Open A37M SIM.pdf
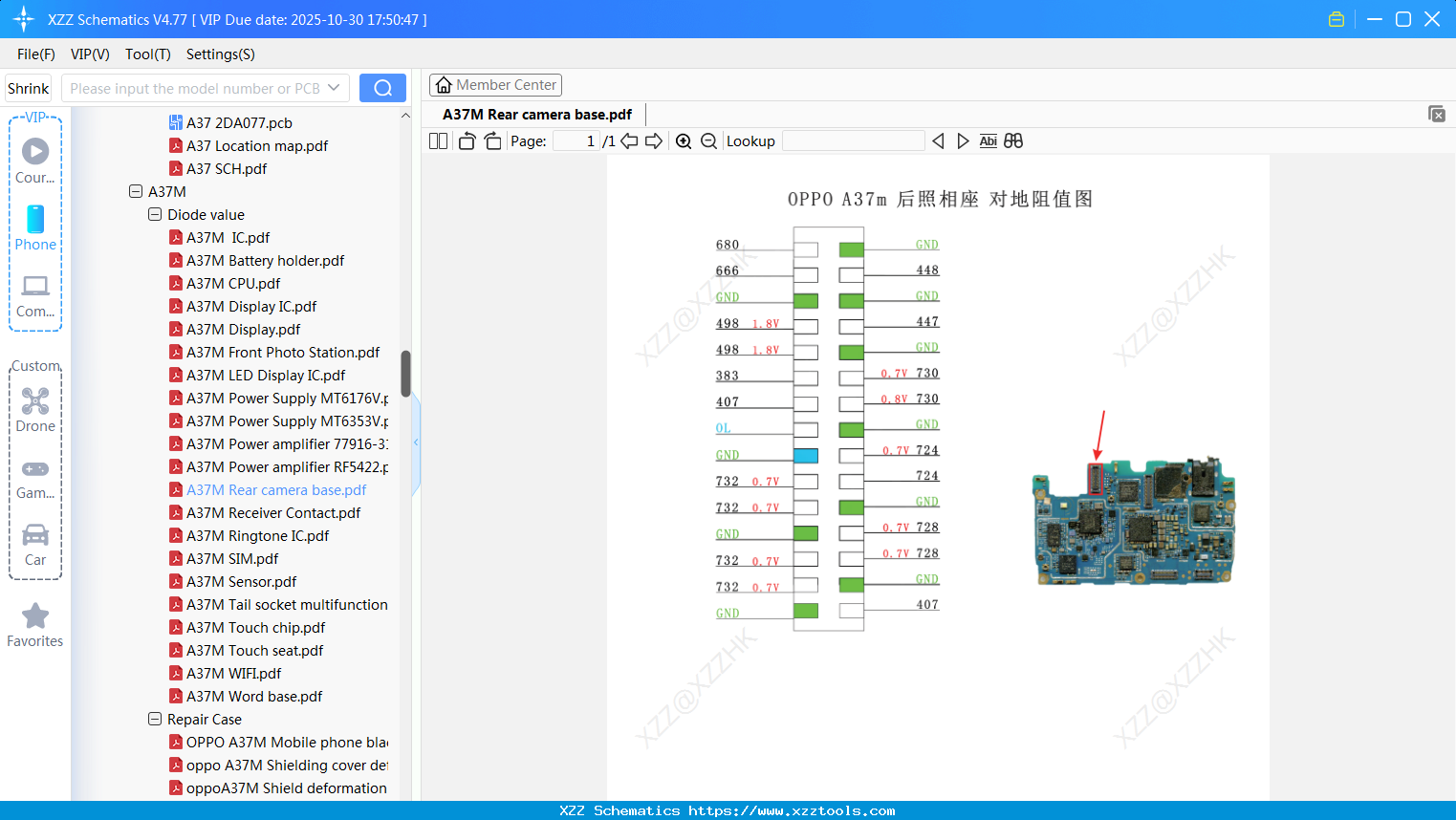1456x820 pixels. pyautogui.click(x=232, y=558)
